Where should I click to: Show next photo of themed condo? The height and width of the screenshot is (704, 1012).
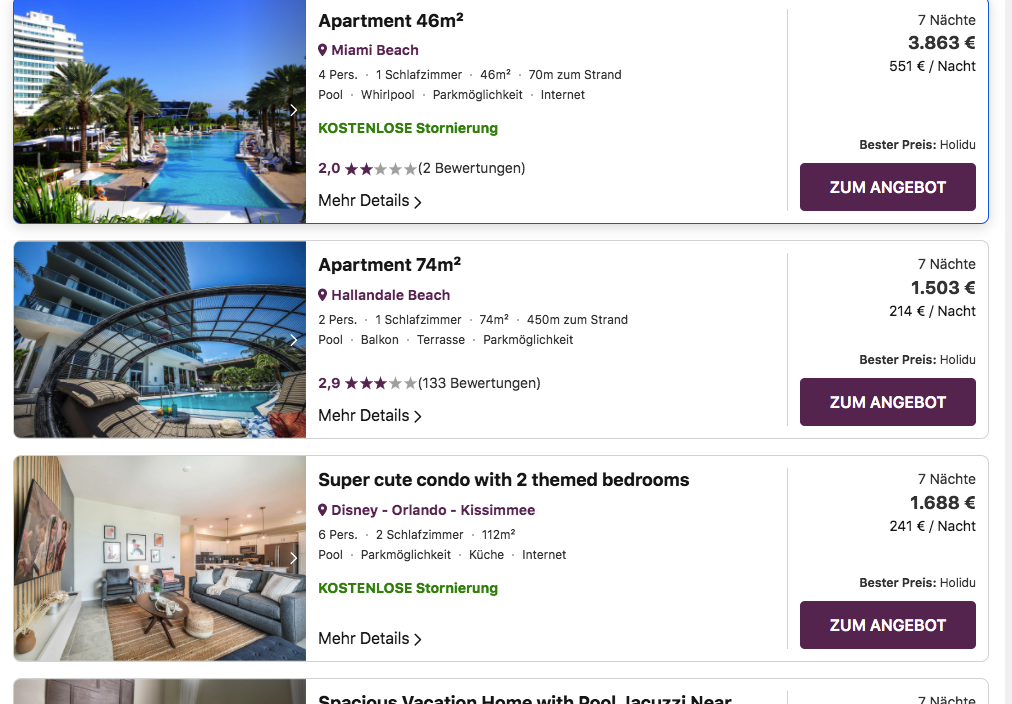(294, 558)
